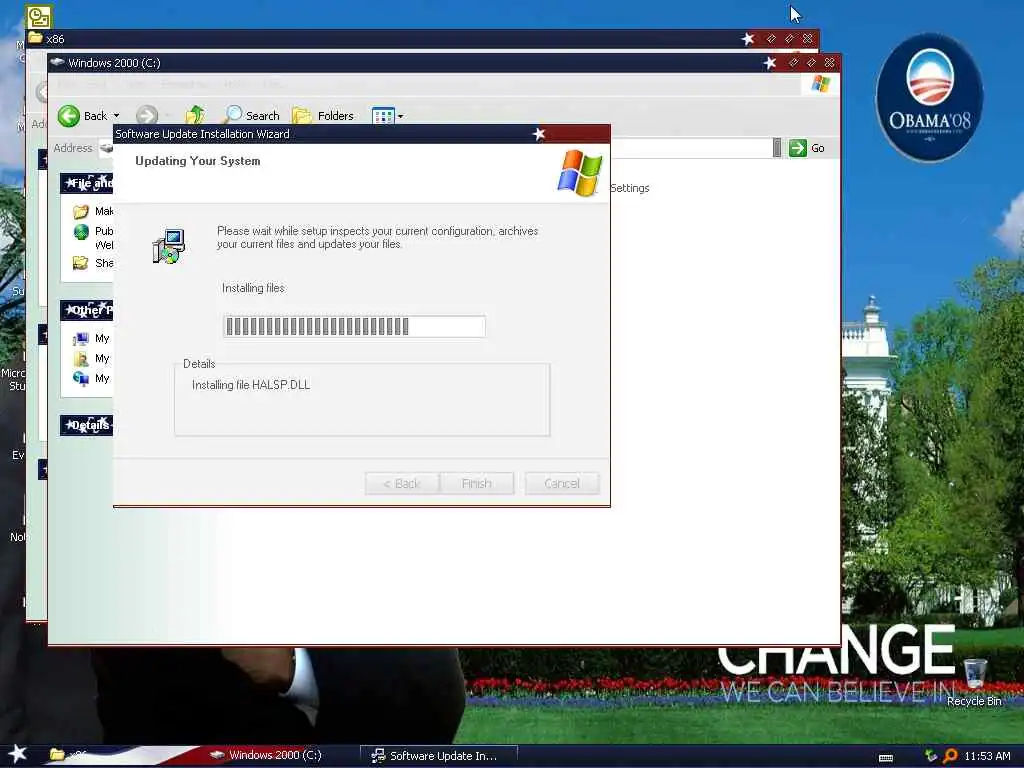Click the drive icon in C: window title
The width and height of the screenshot is (1024, 768).
[57, 63]
